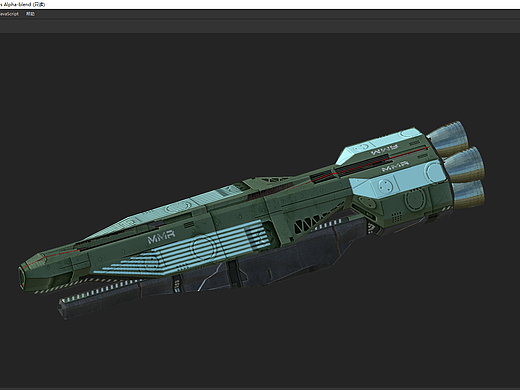This screenshot has width=520, height=390.
Task: Open the 帮助 (Help) menu
Action: 30,14
